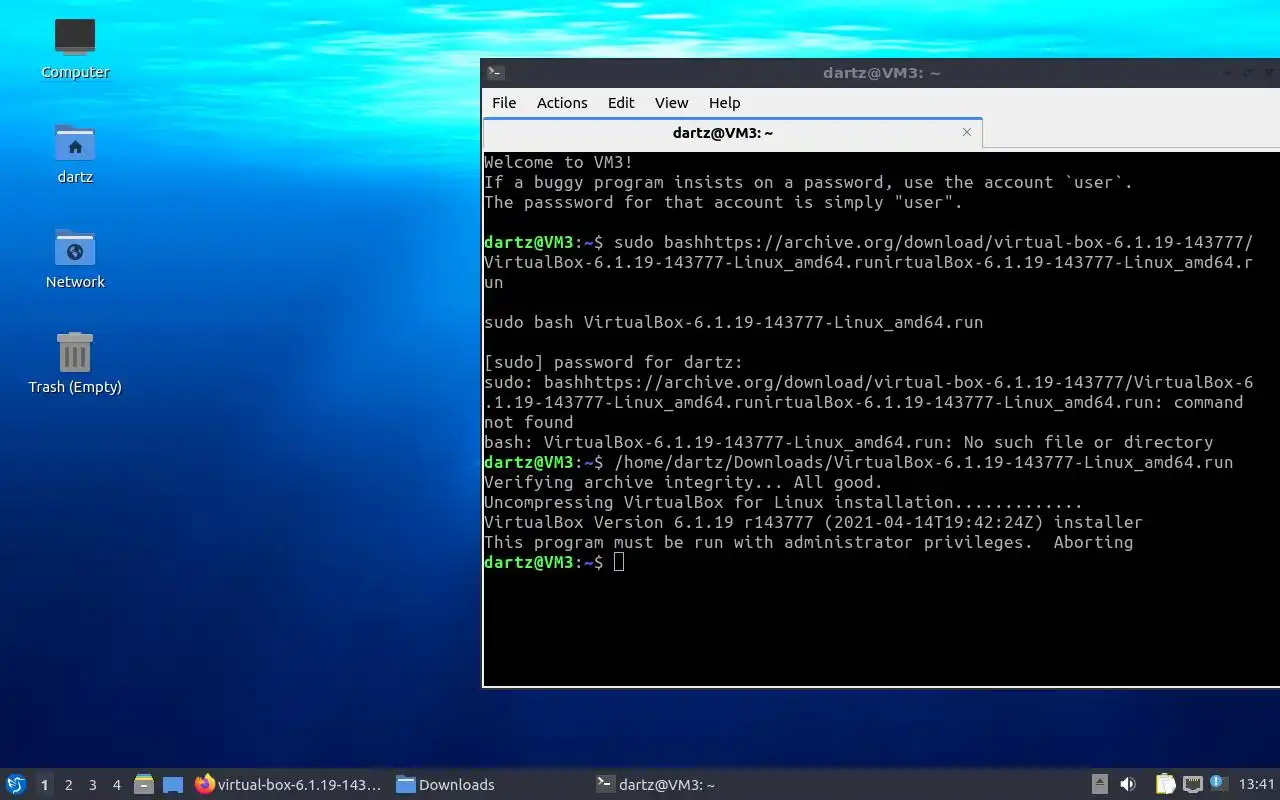Click the terminal cursor at the prompt
The height and width of the screenshot is (800, 1280).
(x=619, y=562)
